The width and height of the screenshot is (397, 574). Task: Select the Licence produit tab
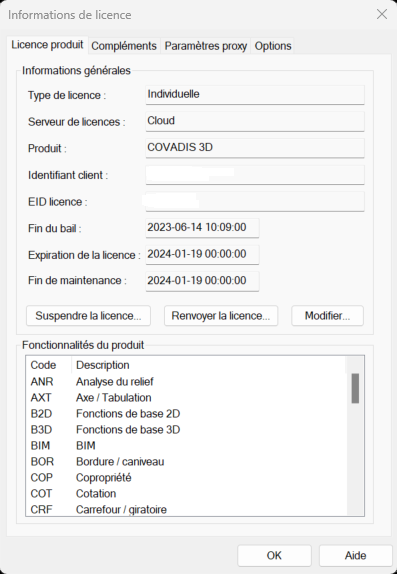47,45
